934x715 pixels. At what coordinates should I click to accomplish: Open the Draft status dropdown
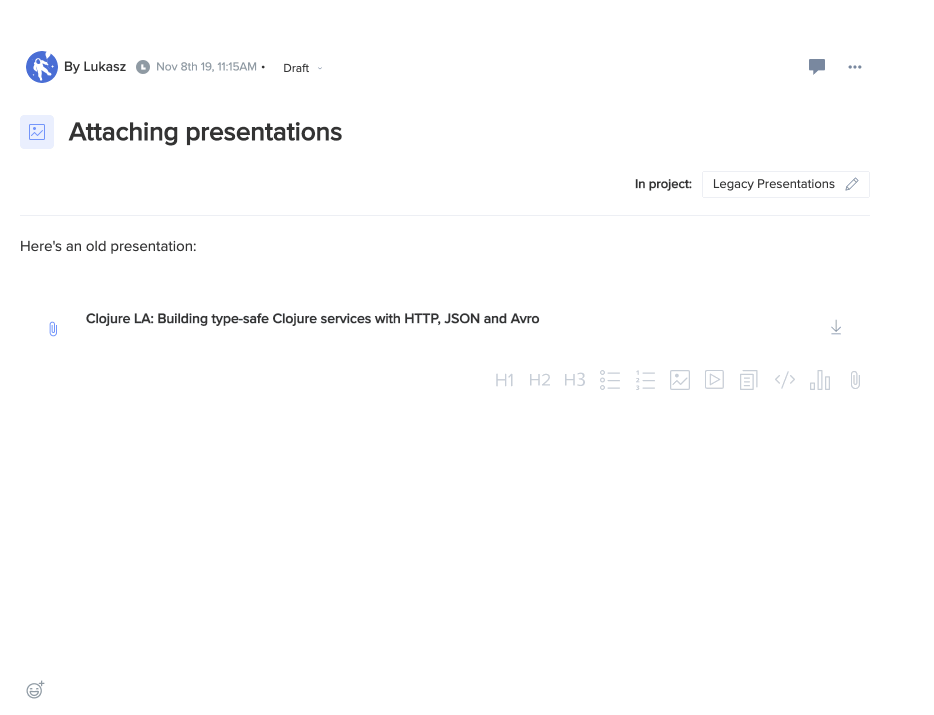click(x=303, y=68)
